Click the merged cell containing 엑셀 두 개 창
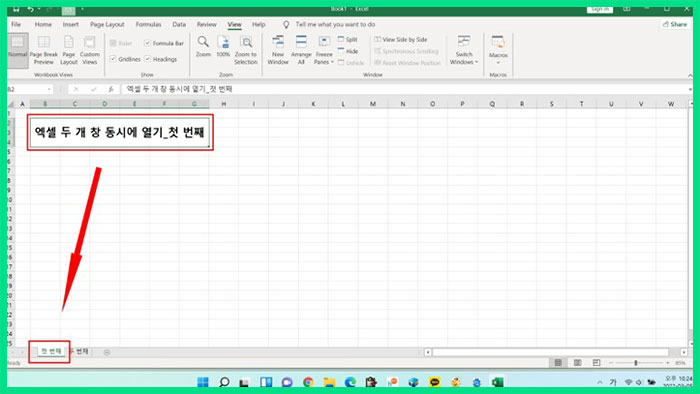The height and width of the screenshot is (394, 700). [119, 133]
